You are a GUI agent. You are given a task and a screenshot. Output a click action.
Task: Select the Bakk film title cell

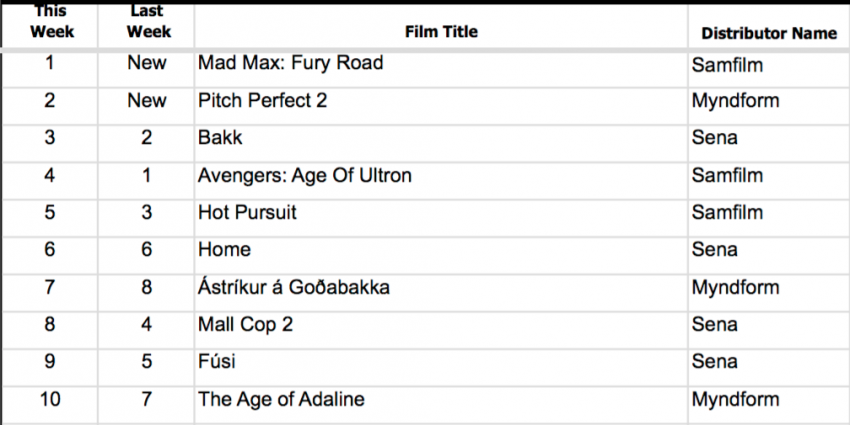pos(441,143)
